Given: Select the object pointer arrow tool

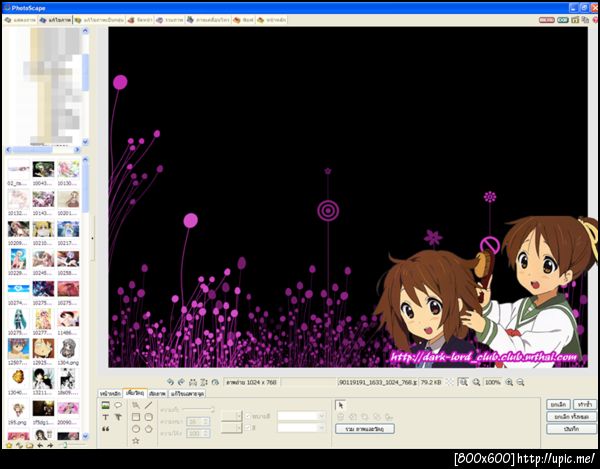Looking at the screenshot, I should tap(341, 405).
